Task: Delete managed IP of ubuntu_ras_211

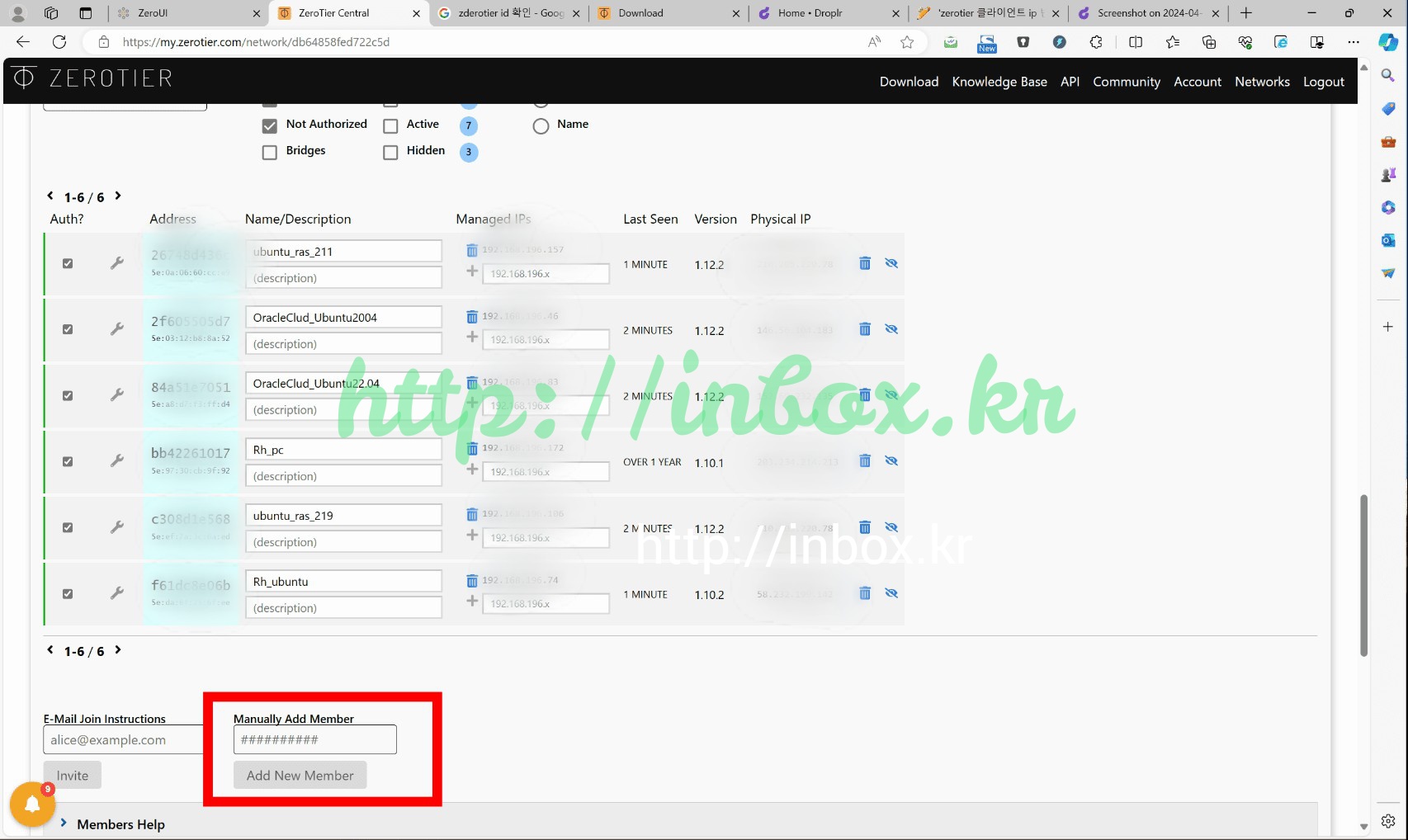Action: [x=472, y=250]
